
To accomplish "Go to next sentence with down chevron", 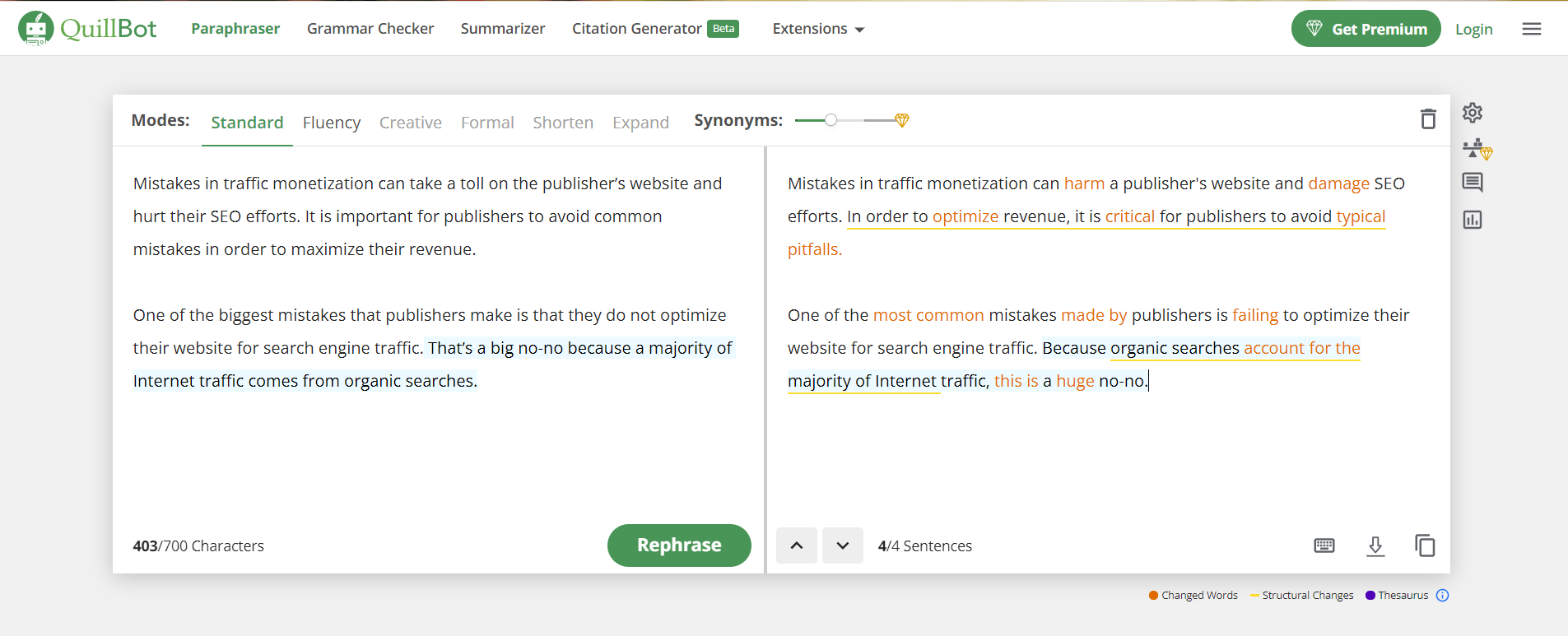I will [x=843, y=545].
